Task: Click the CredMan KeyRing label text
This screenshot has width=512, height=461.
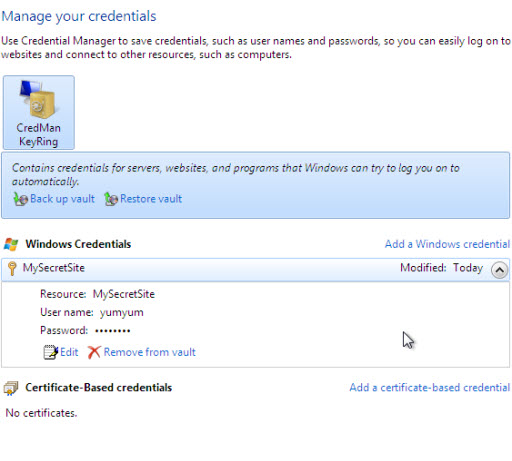Action: 38,135
